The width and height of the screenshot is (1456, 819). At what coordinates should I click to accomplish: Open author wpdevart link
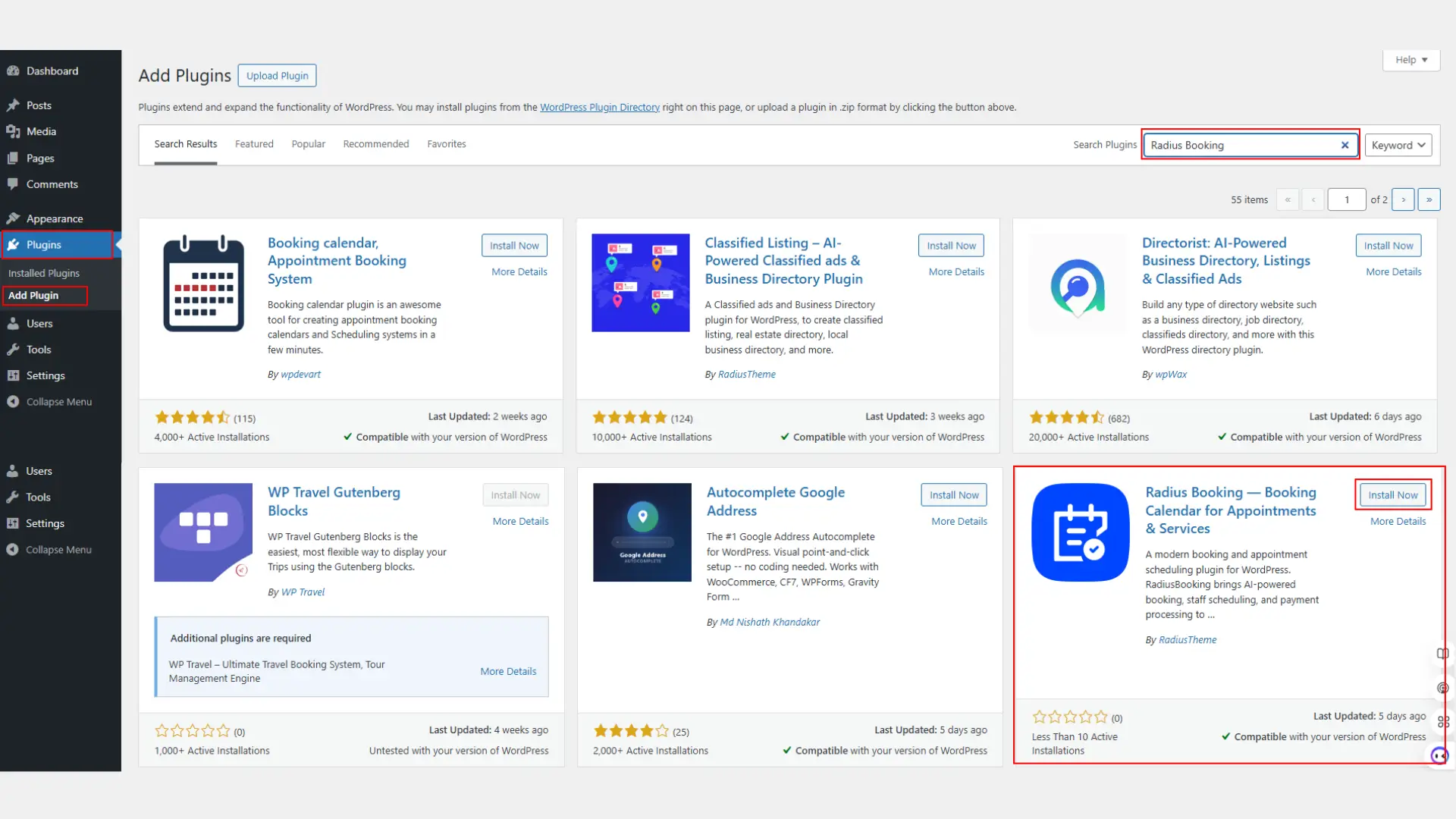(301, 375)
